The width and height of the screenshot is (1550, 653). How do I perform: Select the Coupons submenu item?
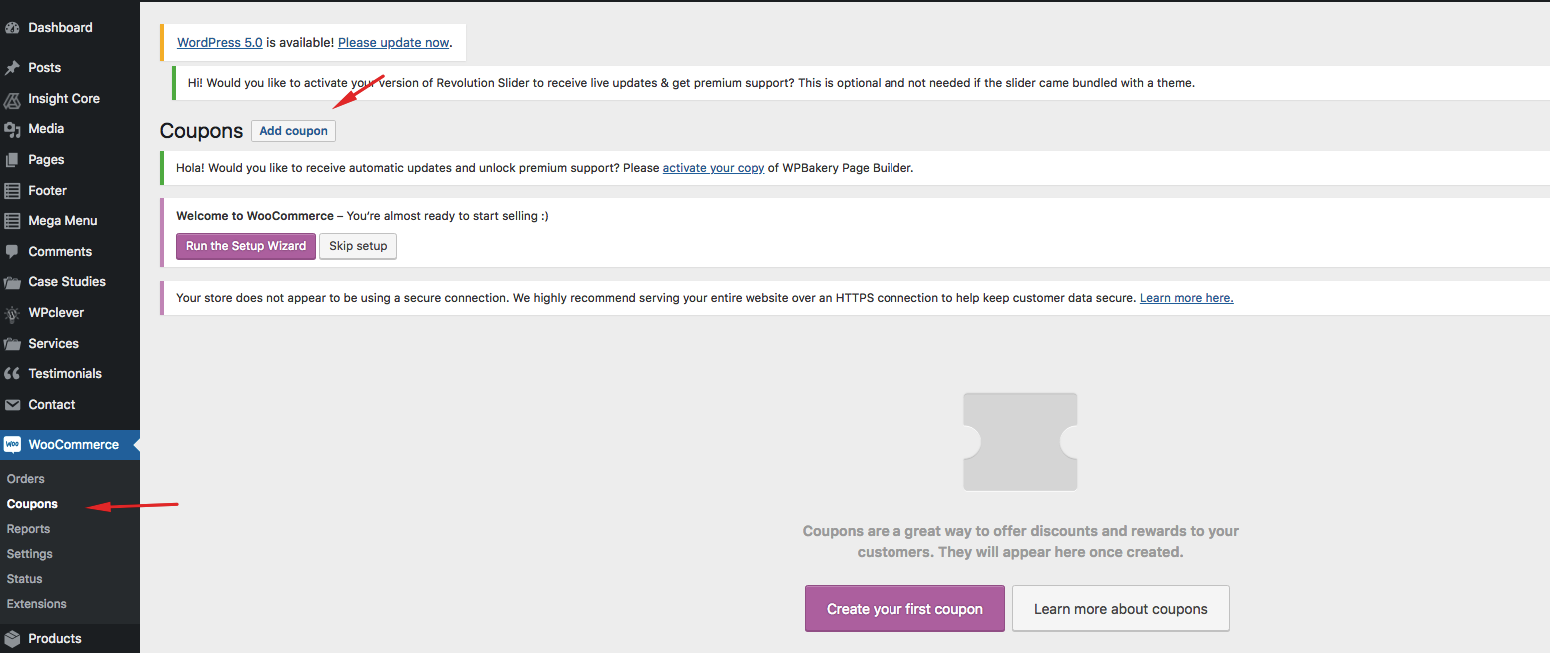pyautogui.click(x=32, y=504)
